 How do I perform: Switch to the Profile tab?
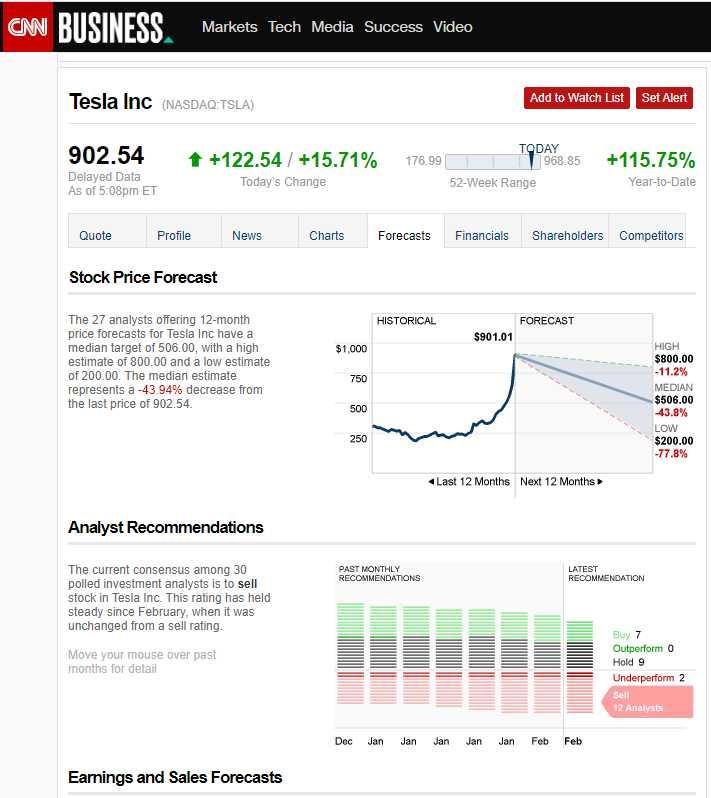pyautogui.click(x=174, y=236)
